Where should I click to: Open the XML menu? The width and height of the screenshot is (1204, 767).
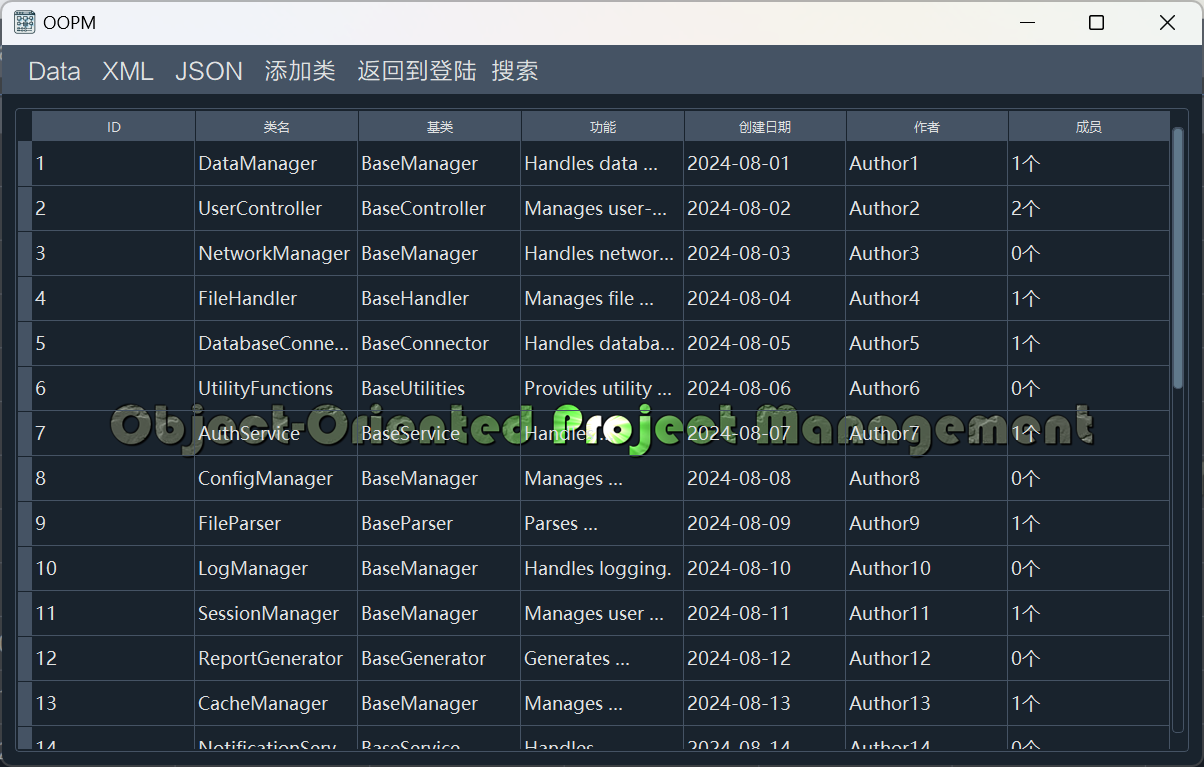pyautogui.click(x=128, y=71)
